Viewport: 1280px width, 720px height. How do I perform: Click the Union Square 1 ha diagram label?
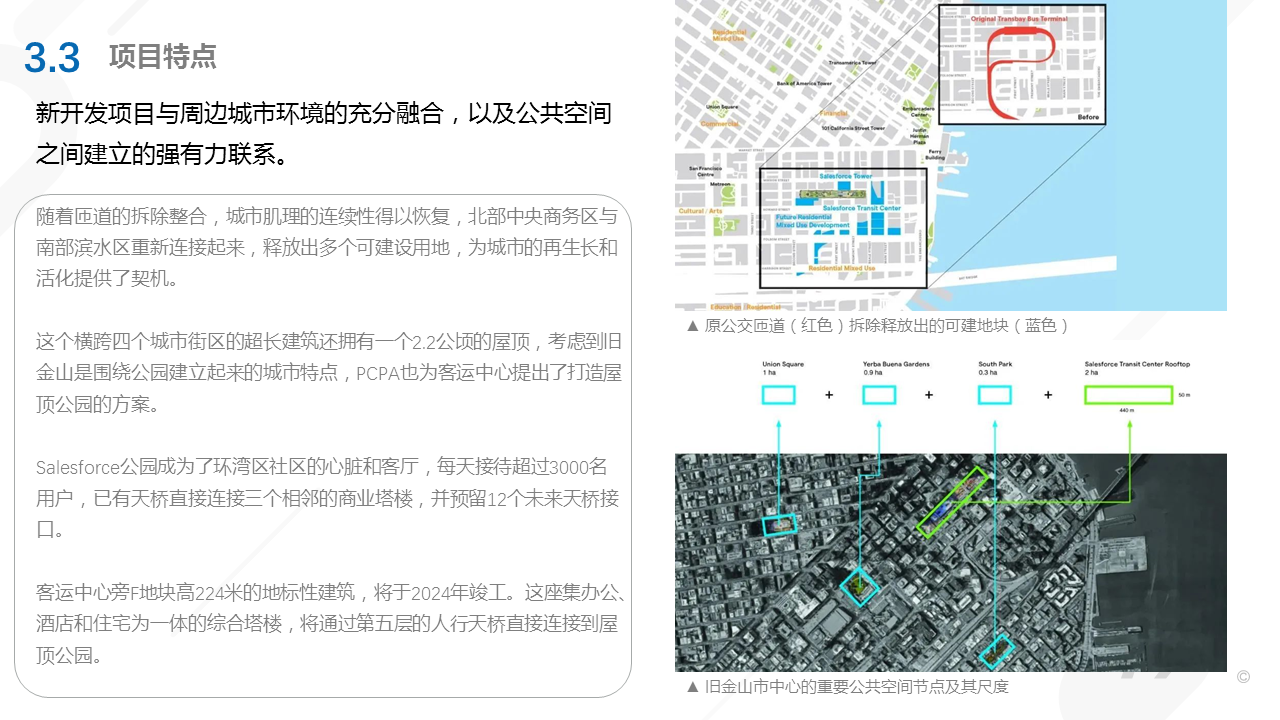pyautogui.click(x=783, y=368)
